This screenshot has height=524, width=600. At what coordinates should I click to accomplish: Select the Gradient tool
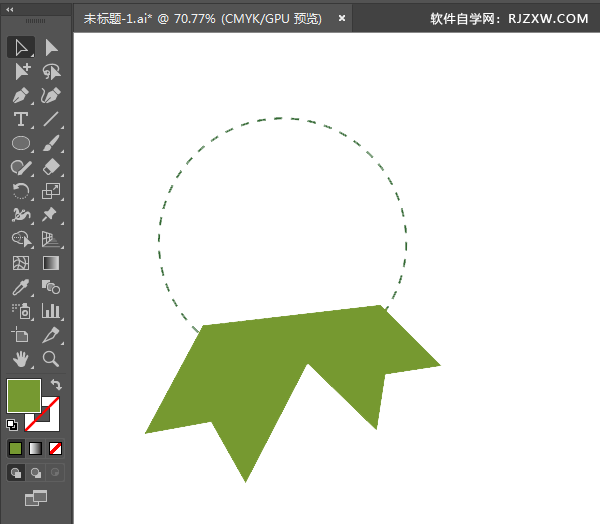click(51, 263)
